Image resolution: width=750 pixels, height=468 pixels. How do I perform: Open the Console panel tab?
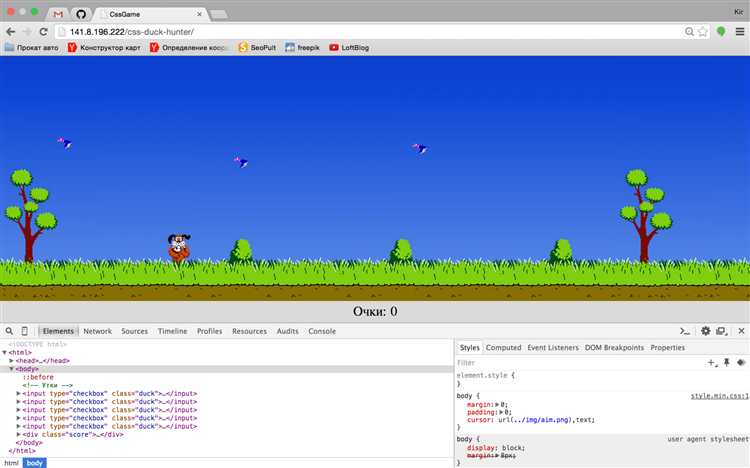coord(322,331)
